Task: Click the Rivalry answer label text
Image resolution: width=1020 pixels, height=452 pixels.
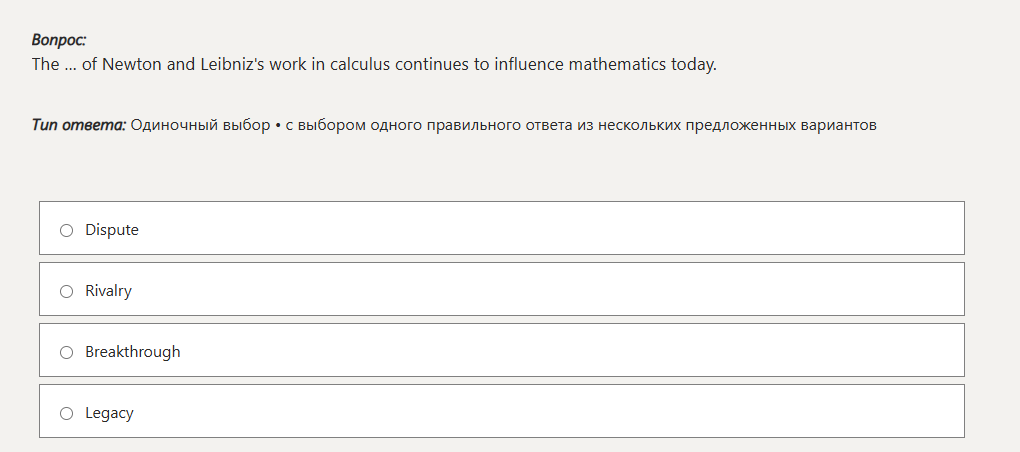Action: pyautogui.click(x=108, y=291)
